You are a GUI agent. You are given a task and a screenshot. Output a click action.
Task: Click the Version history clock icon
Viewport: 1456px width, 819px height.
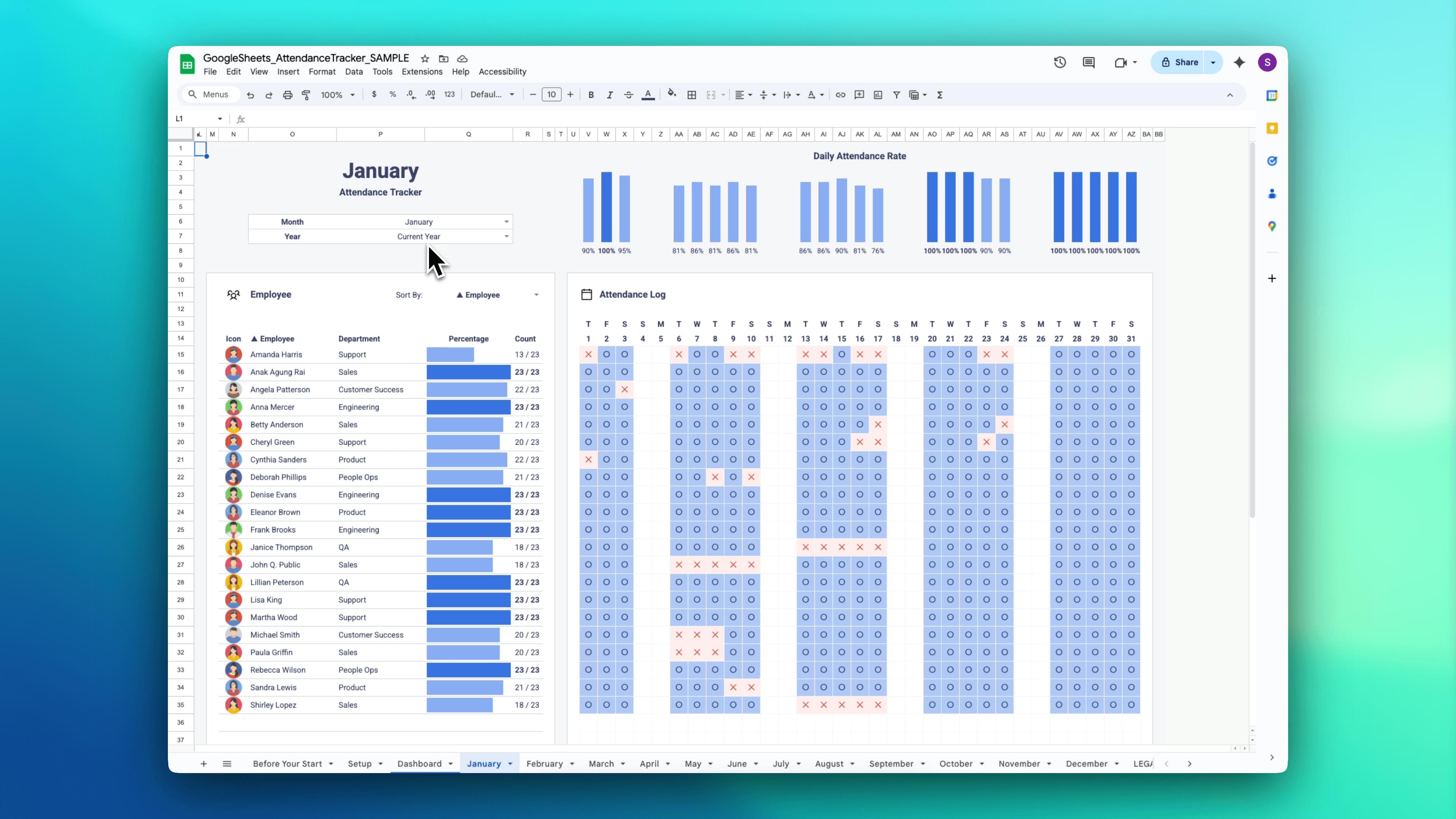1060,62
